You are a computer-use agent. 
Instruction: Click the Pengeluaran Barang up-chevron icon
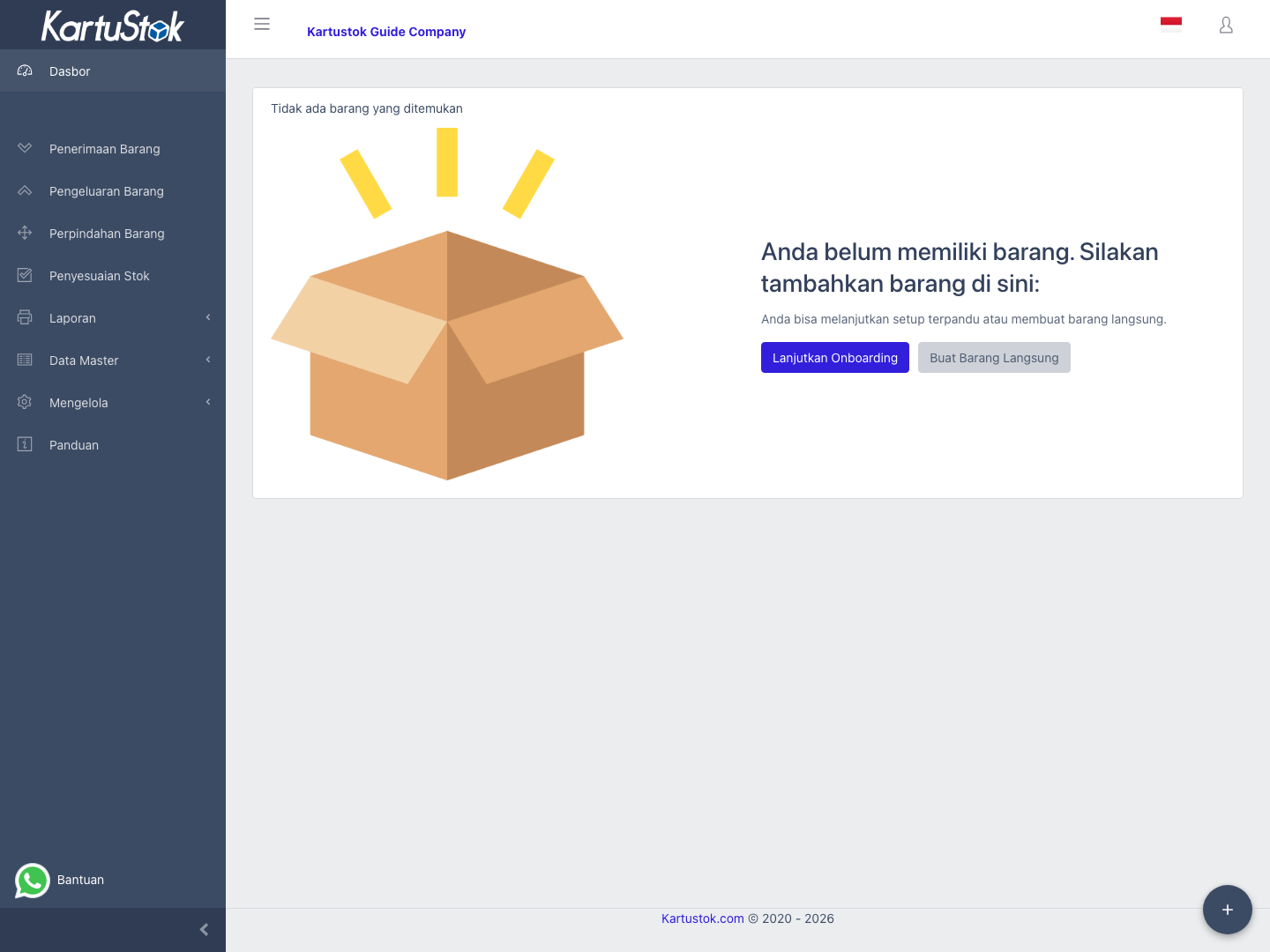click(x=25, y=190)
